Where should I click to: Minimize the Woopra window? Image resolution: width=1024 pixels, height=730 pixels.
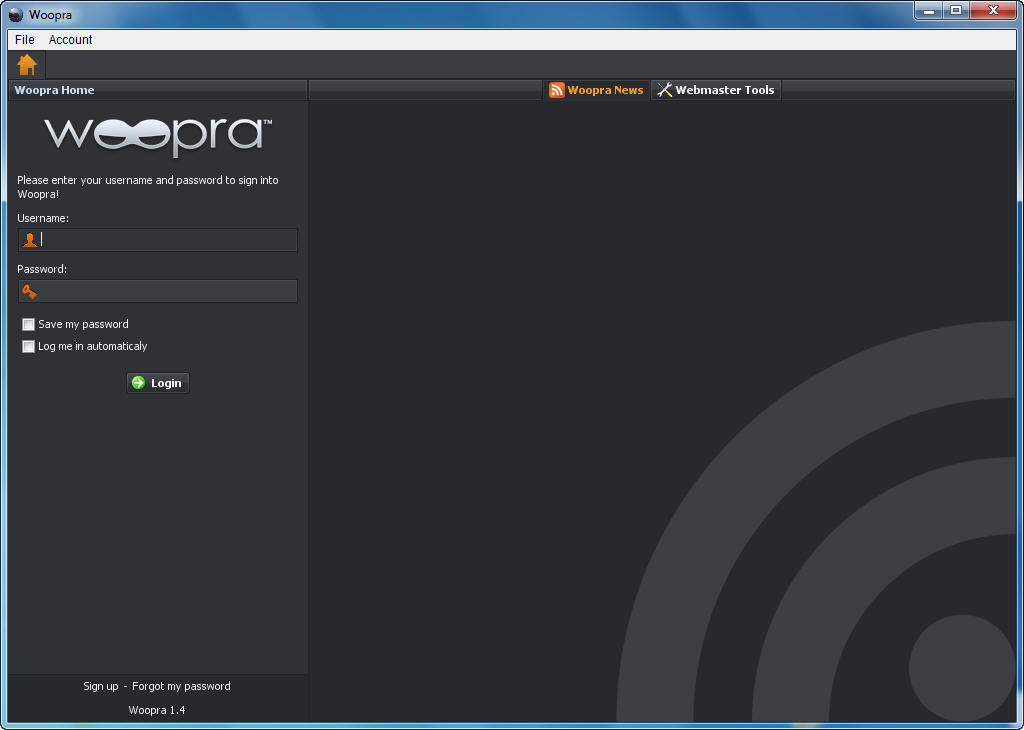click(929, 10)
